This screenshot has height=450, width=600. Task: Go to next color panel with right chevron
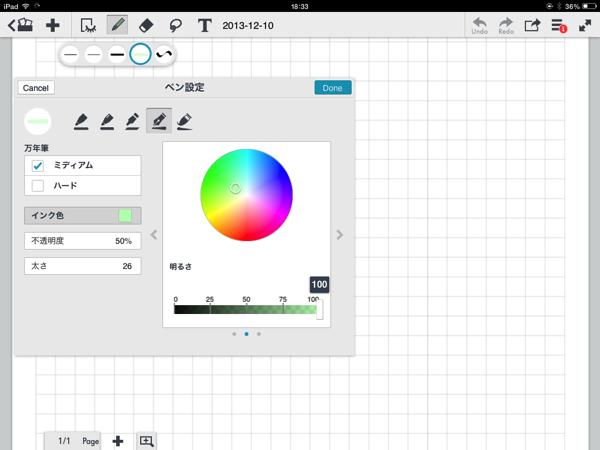point(340,235)
